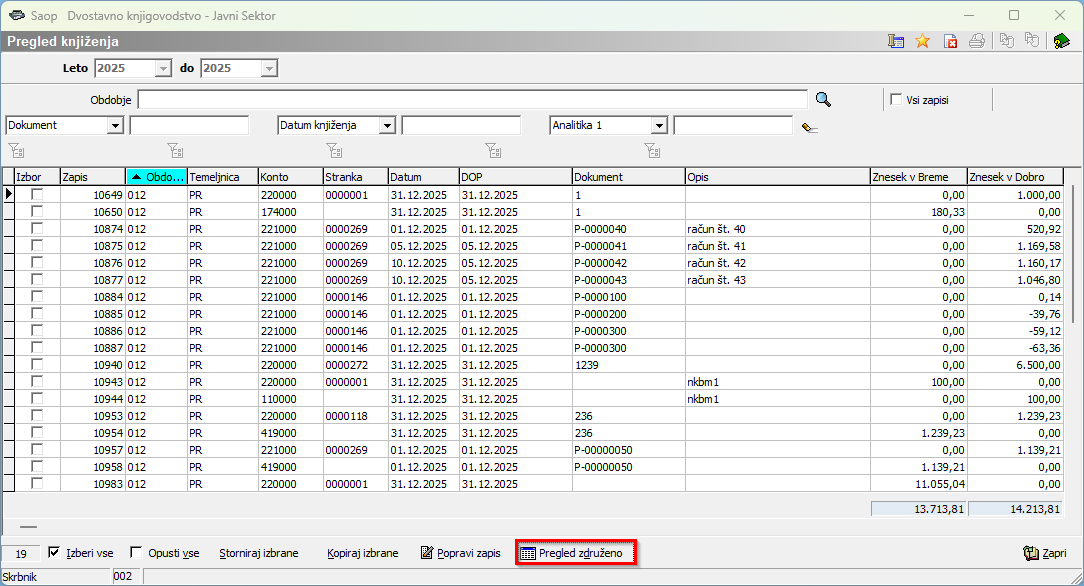Click the Pregled združeno button
The height and width of the screenshot is (586, 1084).
pos(576,553)
